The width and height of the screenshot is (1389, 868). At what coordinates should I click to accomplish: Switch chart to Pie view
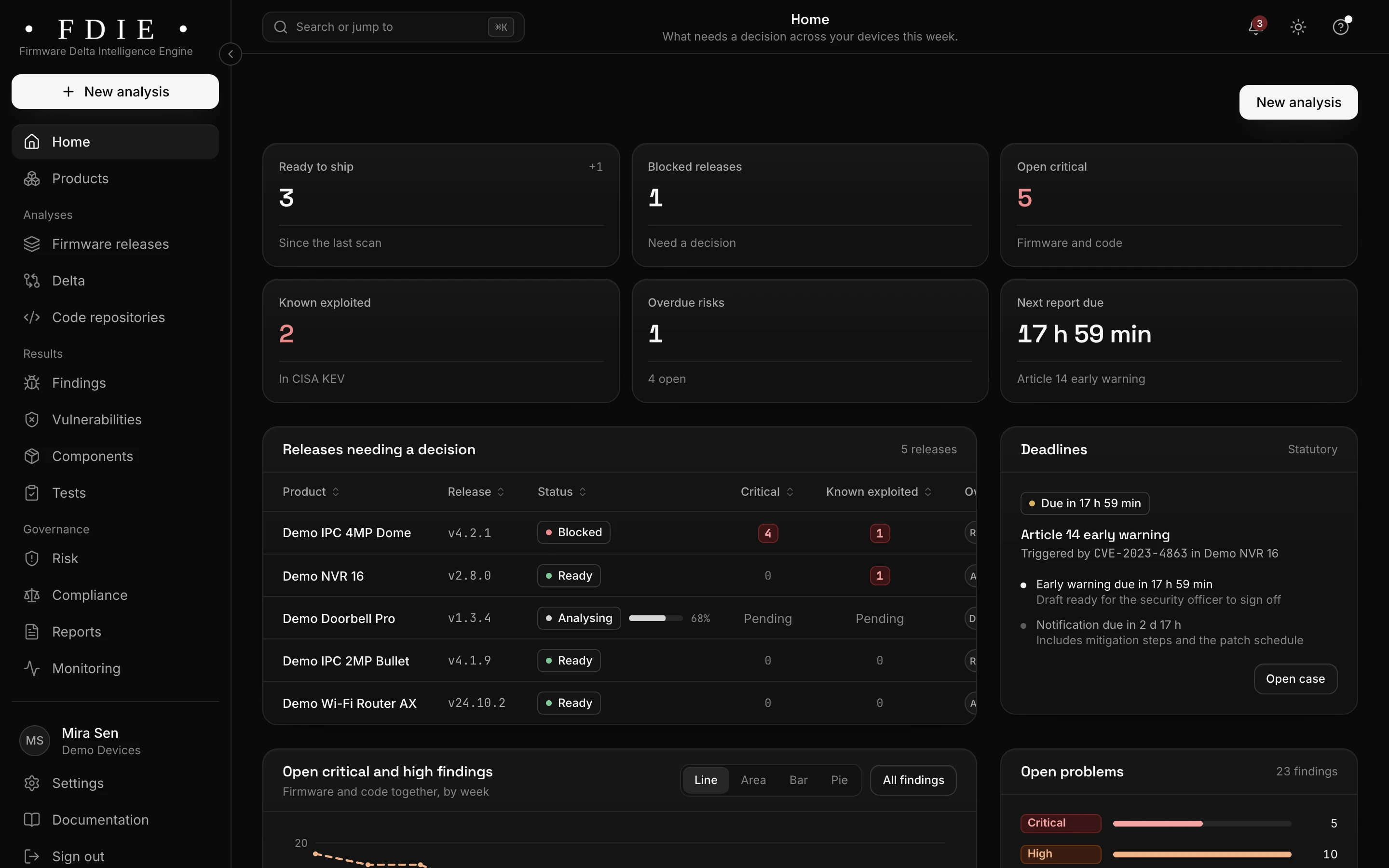point(839,780)
